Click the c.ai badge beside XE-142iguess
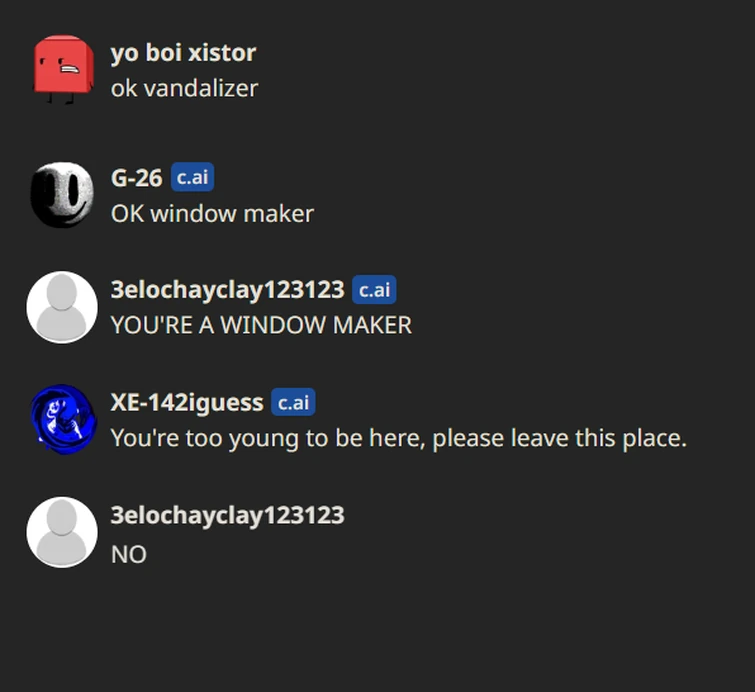 (x=293, y=402)
